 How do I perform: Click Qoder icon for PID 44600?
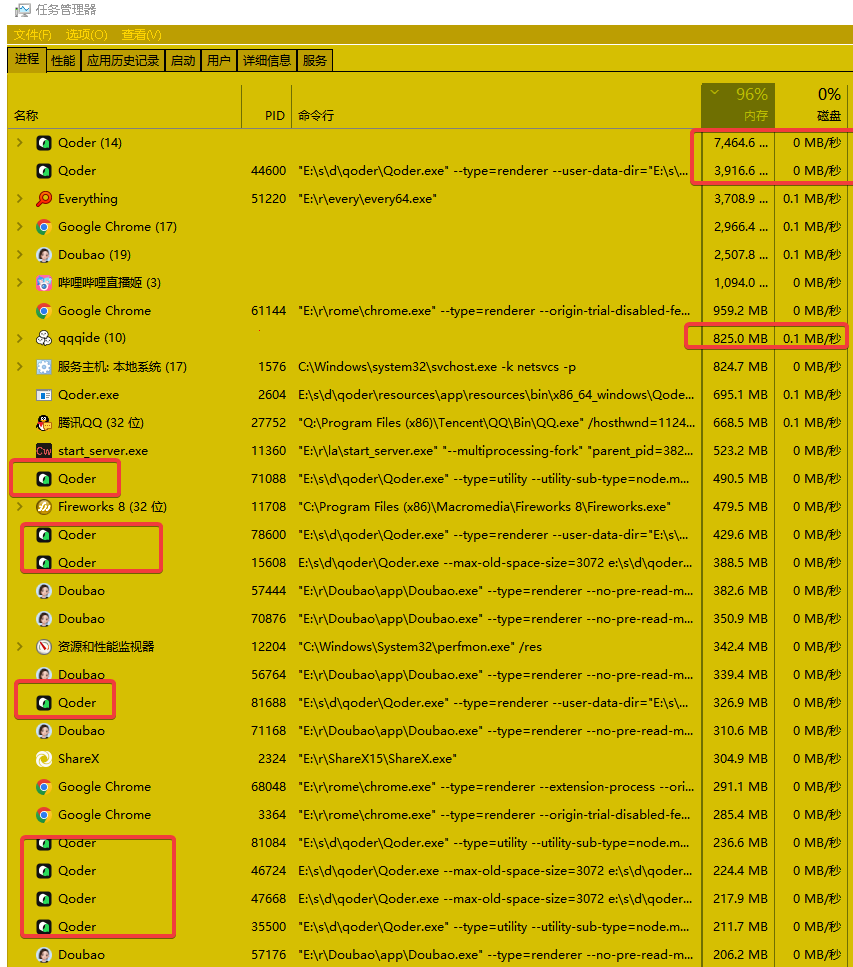pos(44,171)
